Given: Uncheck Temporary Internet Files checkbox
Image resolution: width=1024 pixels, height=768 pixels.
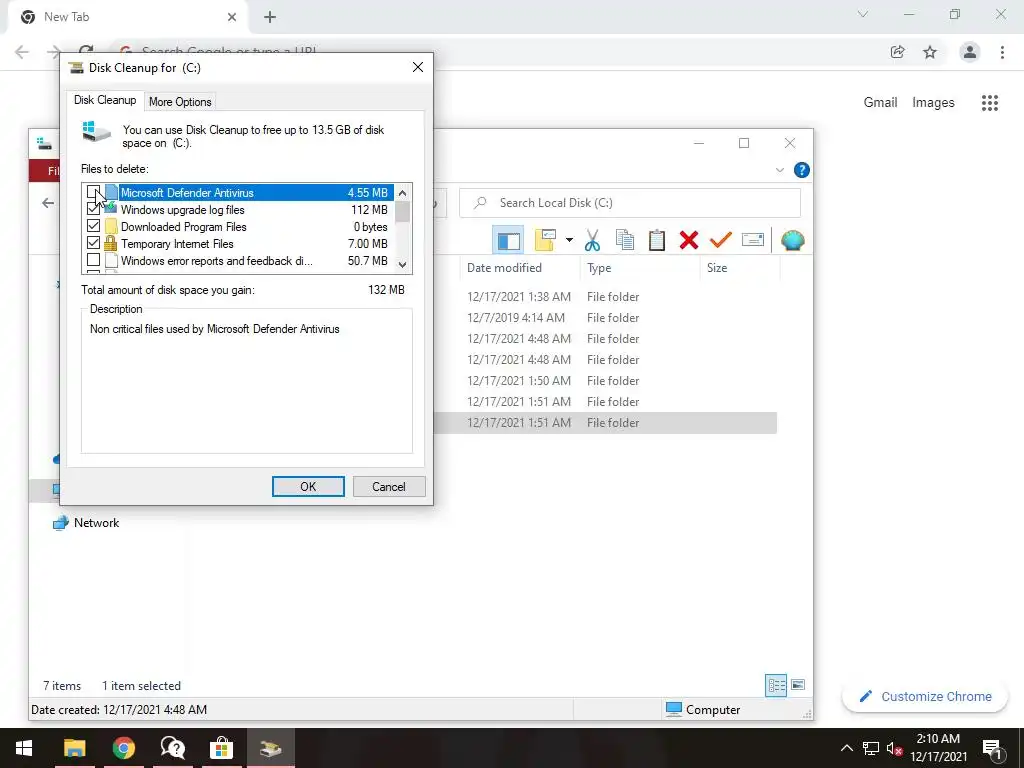Looking at the screenshot, I should point(93,243).
